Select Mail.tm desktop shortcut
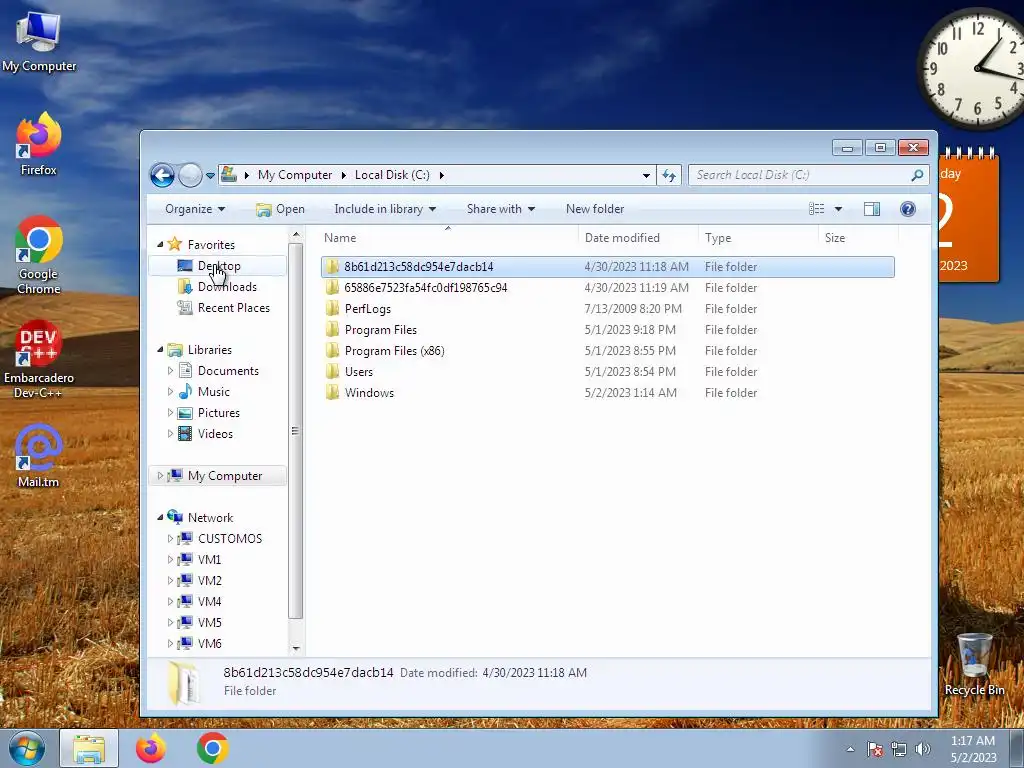This screenshot has height=768, width=1024. (x=39, y=456)
